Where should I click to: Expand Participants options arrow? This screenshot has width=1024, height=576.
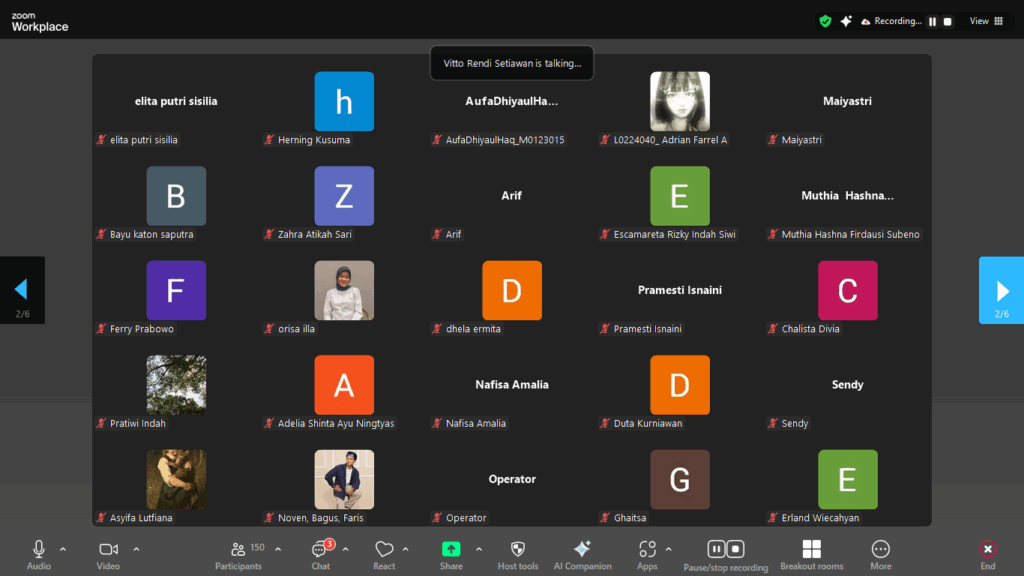click(x=278, y=549)
